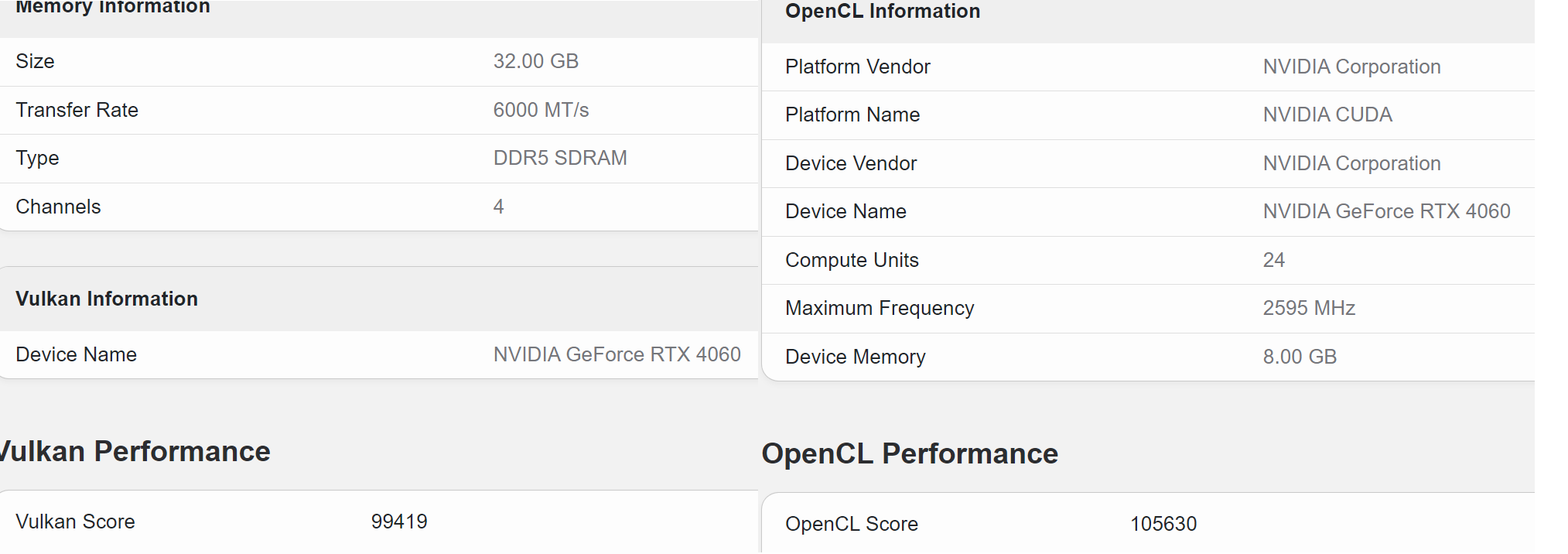This screenshot has width=1568, height=554.
Task: Click the Transfer Rate row label
Action: click(x=77, y=110)
